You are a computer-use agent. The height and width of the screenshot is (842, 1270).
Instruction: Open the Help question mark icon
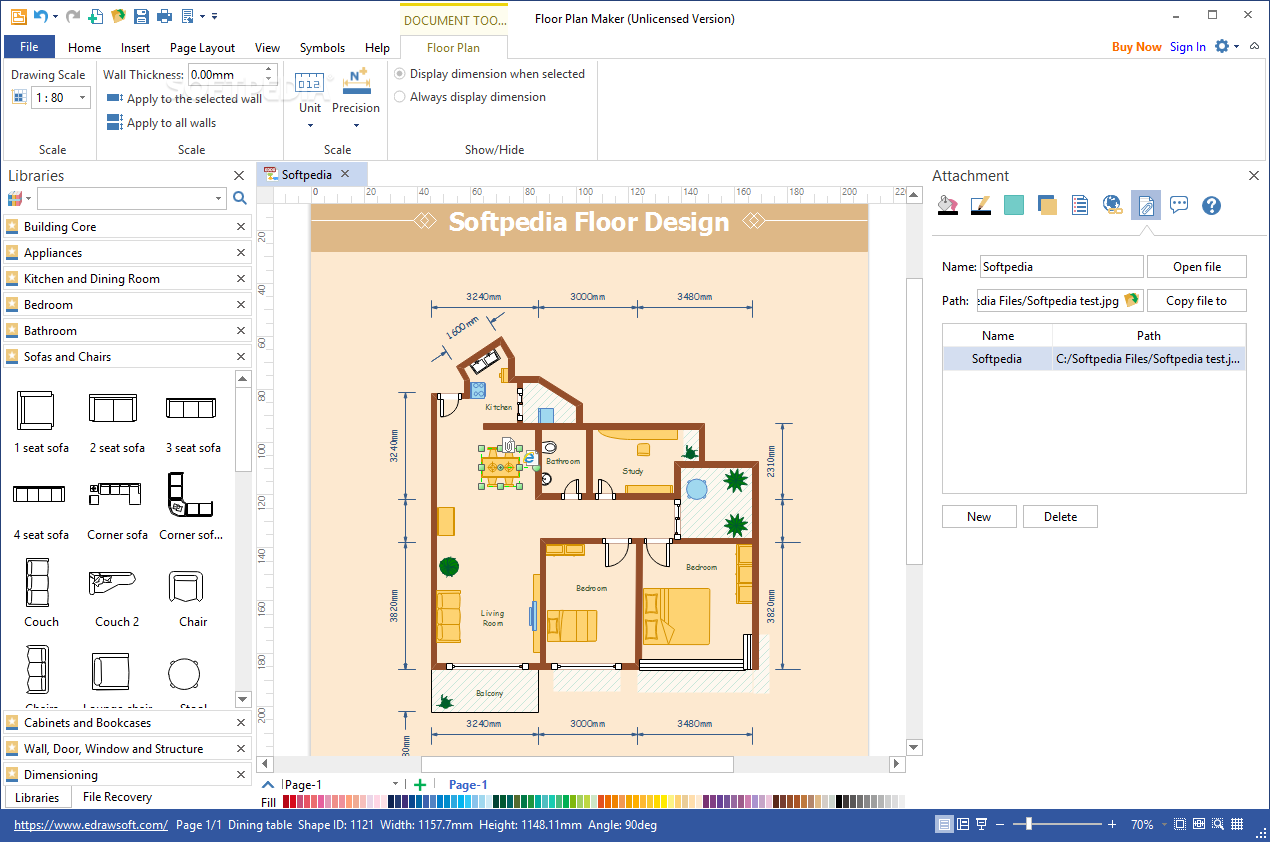pyautogui.click(x=1212, y=205)
